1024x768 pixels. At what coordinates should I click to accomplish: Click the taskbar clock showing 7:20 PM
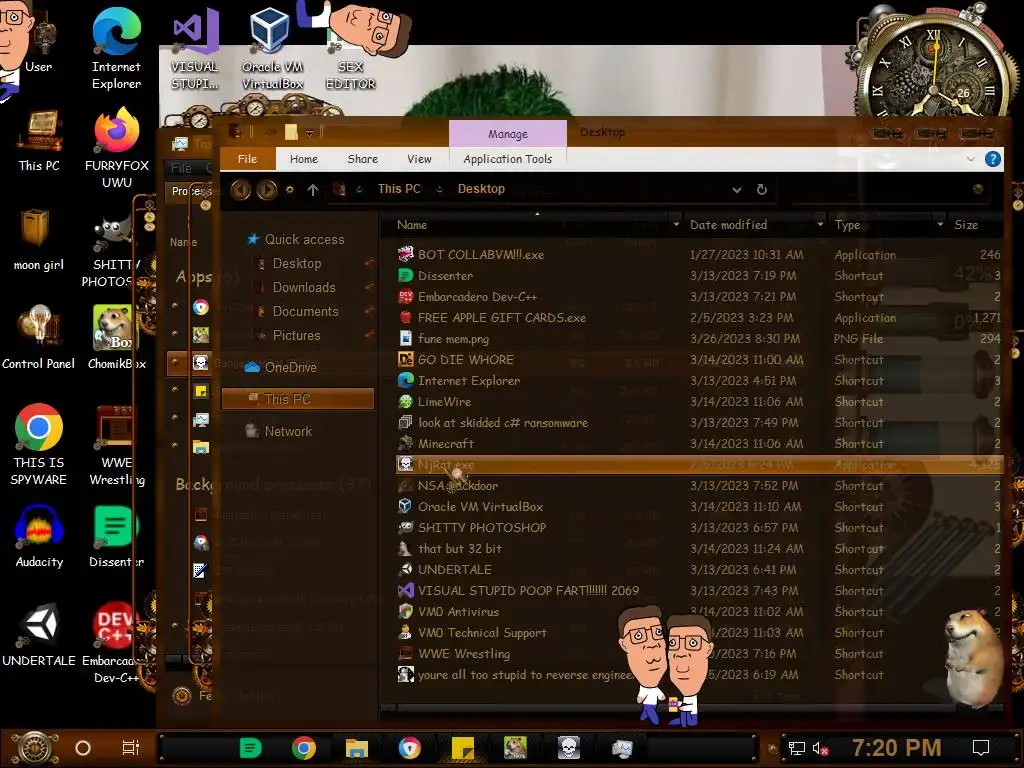coord(896,748)
